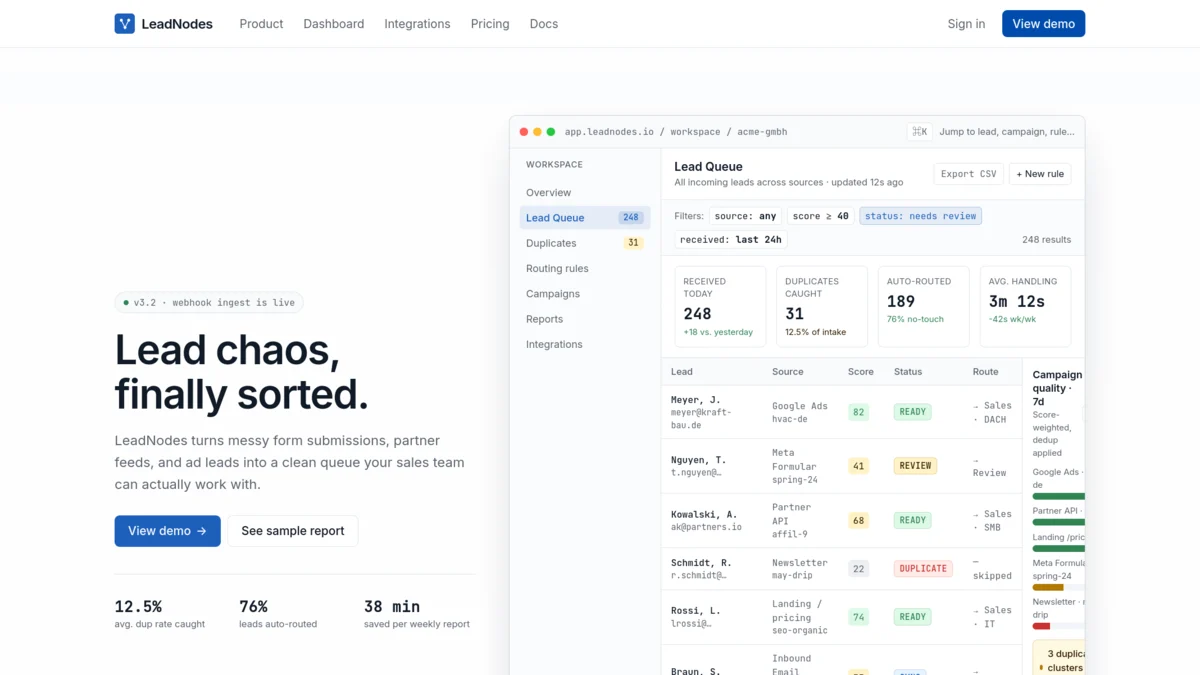This screenshot has height=675, width=1200.
Task: Click the + New rule button
Action: click(1040, 174)
